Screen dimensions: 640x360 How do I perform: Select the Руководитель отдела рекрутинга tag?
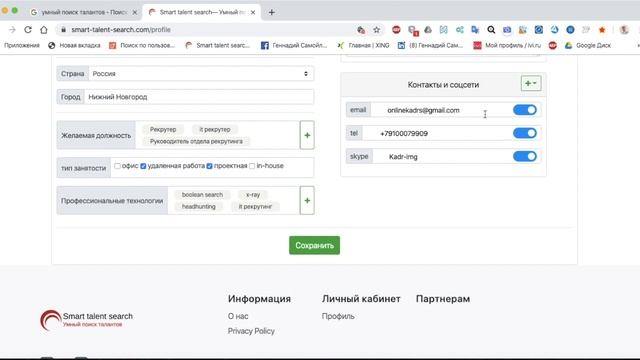pyautogui.click(x=196, y=141)
